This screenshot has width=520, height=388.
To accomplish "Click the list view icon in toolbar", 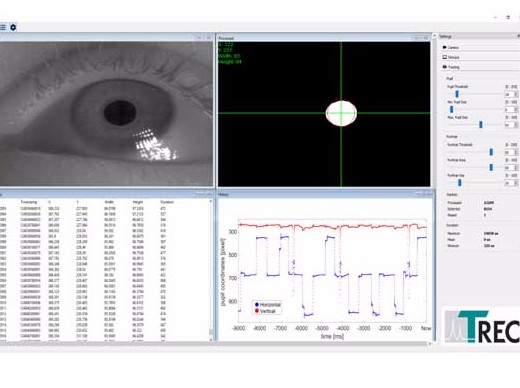I will tap(3, 27).
